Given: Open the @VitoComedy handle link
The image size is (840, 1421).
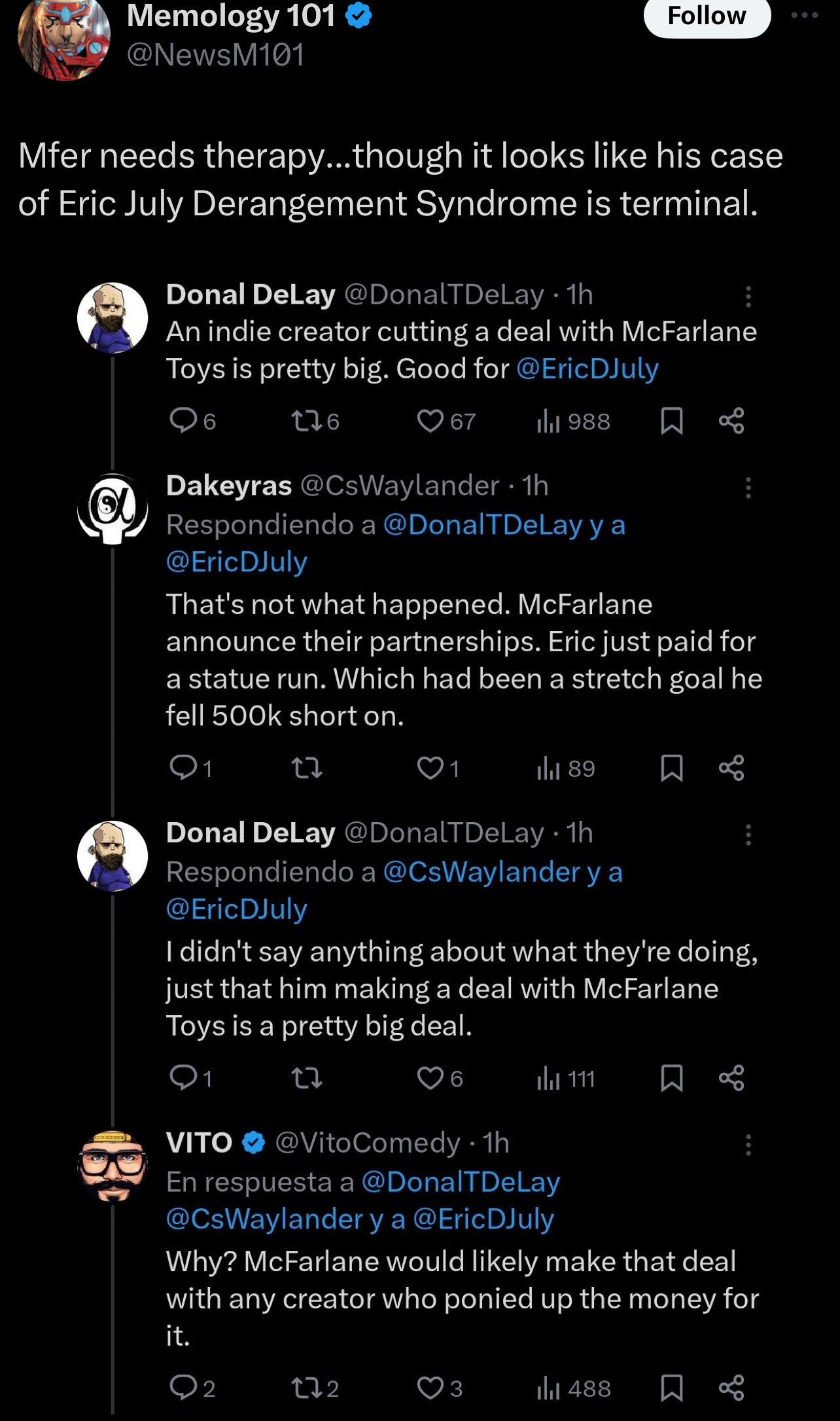Looking at the screenshot, I should click(x=368, y=1142).
